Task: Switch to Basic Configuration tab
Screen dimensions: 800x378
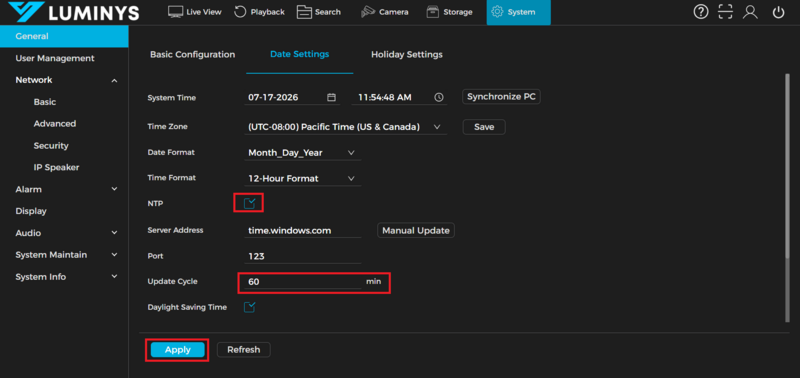Action: pyautogui.click(x=192, y=54)
